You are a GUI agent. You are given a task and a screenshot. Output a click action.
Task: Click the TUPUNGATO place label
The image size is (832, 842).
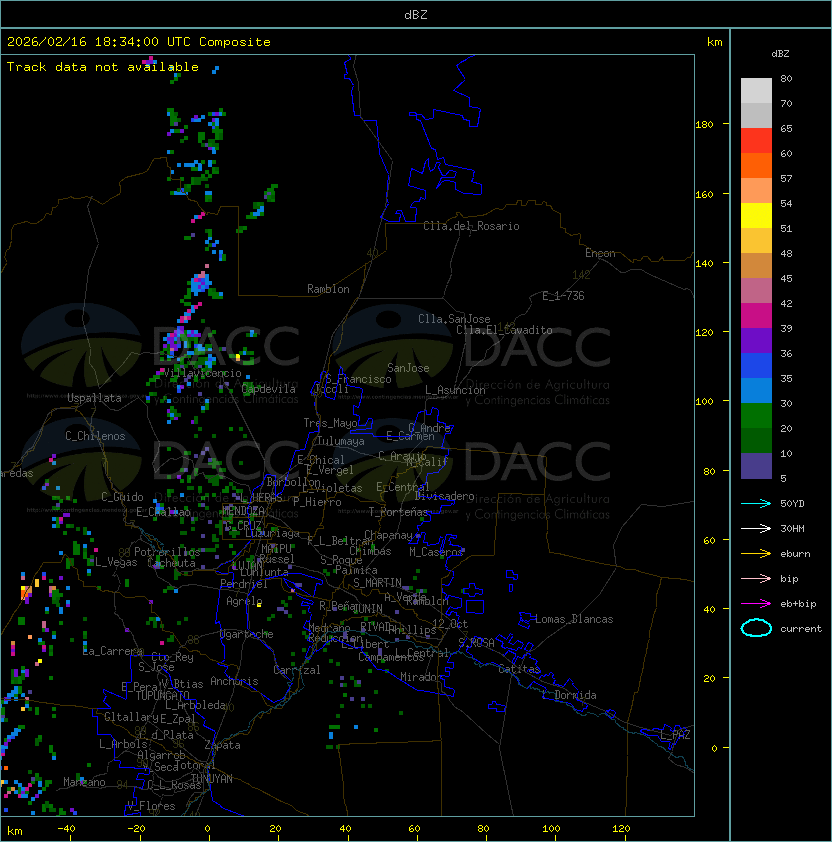[162, 695]
